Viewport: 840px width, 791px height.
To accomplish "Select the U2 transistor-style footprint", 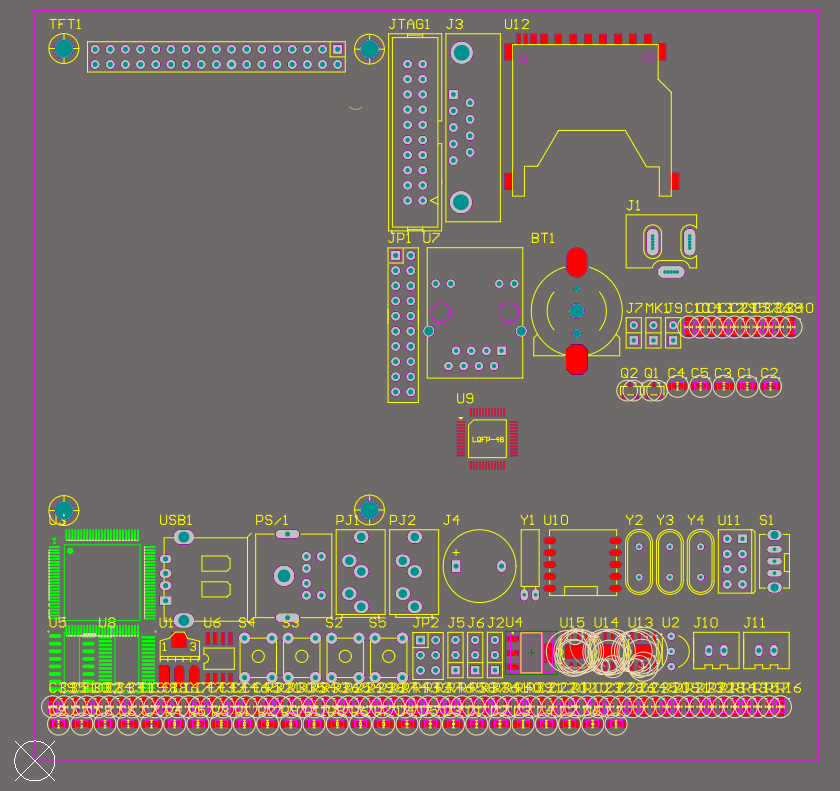I will click(x=676, y=651).
